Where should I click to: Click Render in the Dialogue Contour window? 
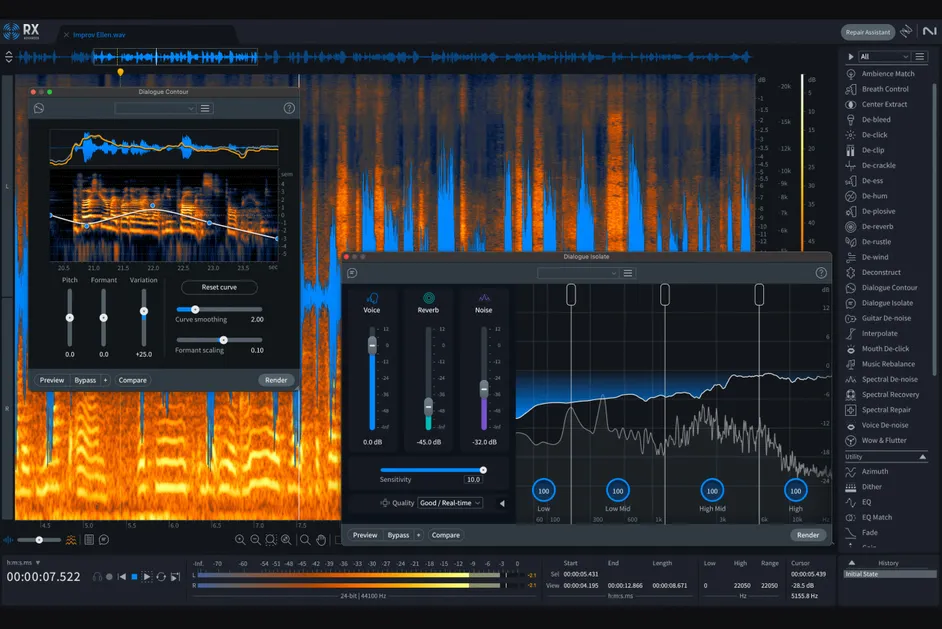tap(276, 380)
